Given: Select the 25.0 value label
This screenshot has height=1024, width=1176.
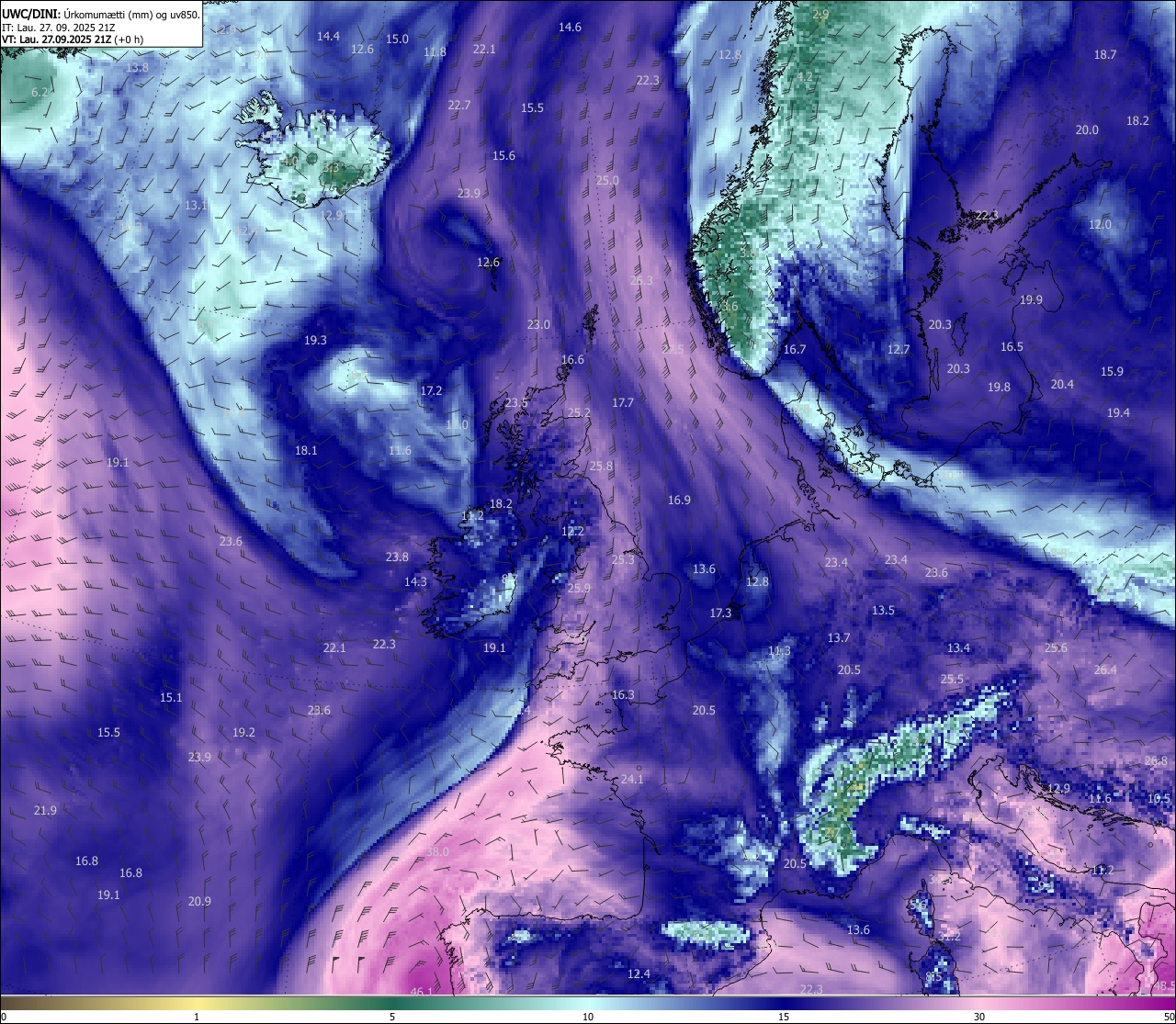Looking at the screenshot, I should pyautogui.click(x=607, y=180).
